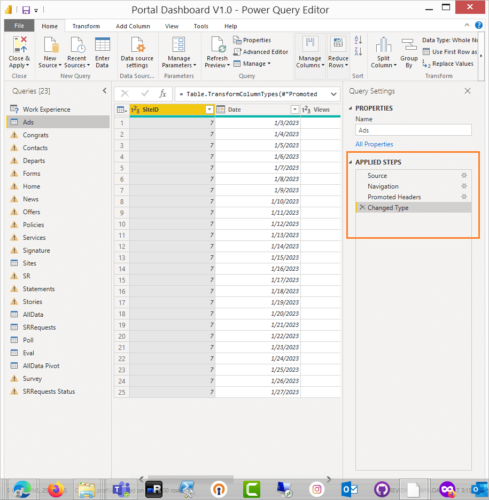Viewport: 489px width, 500px height.
Task: Open the Advanced Editor
Action: tap(261, 52)
